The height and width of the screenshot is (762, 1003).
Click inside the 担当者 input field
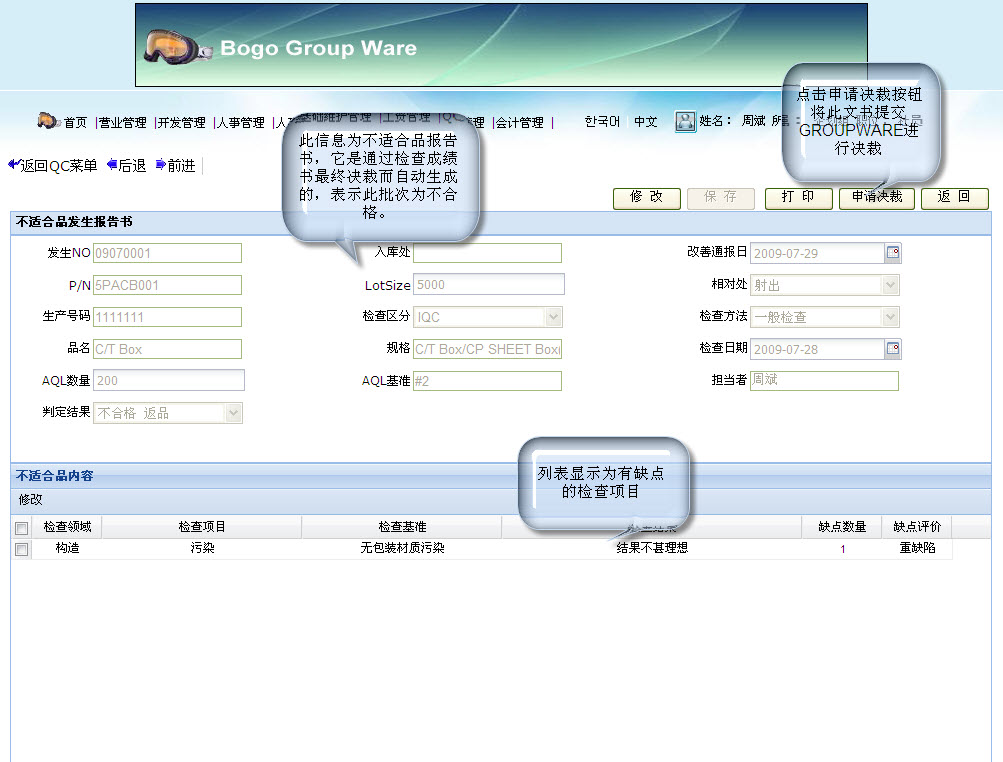pyautogui.click(x=824, y=381)
